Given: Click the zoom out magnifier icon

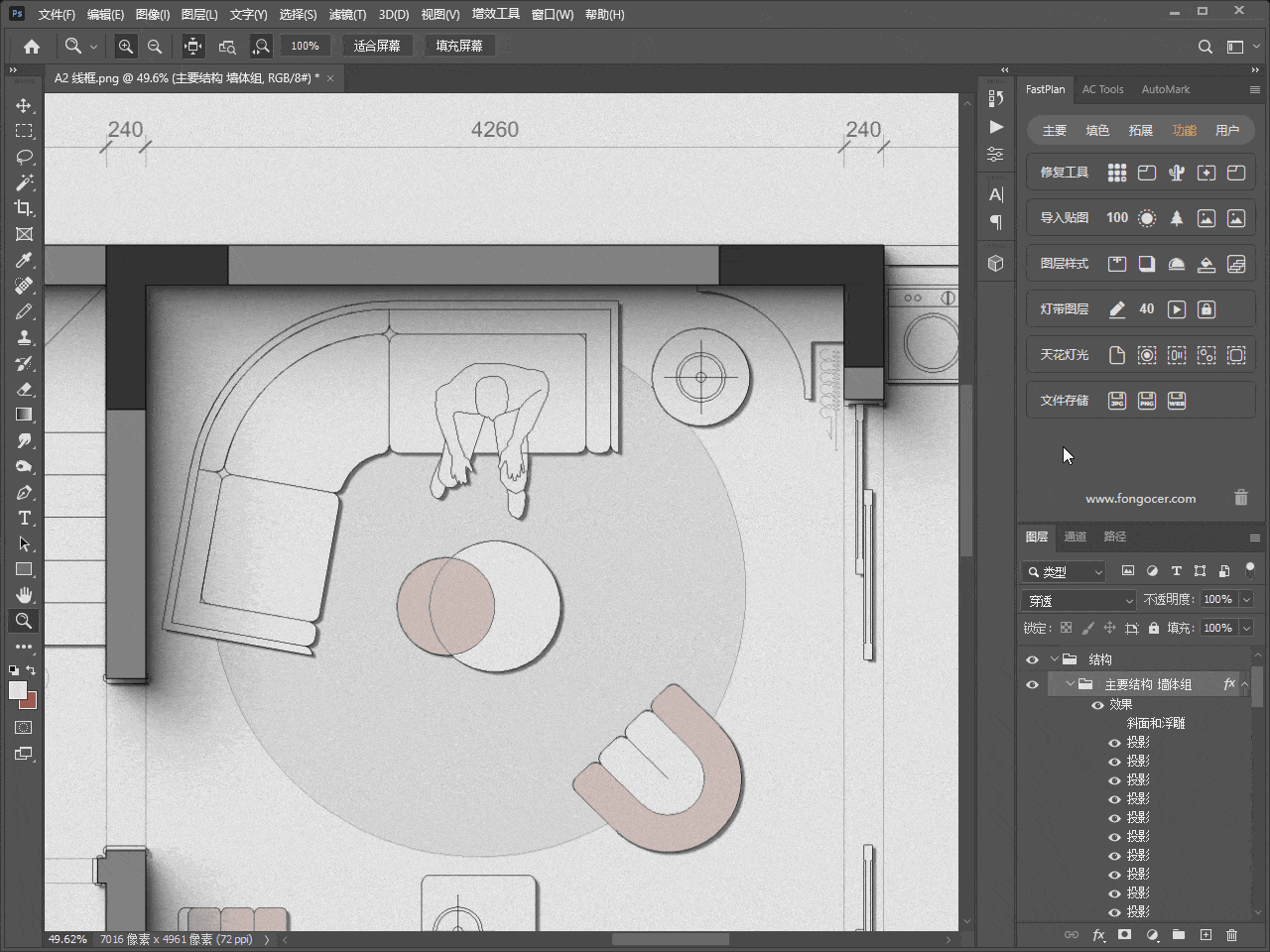Looking at the screenshot, I should tap(155, 47).
